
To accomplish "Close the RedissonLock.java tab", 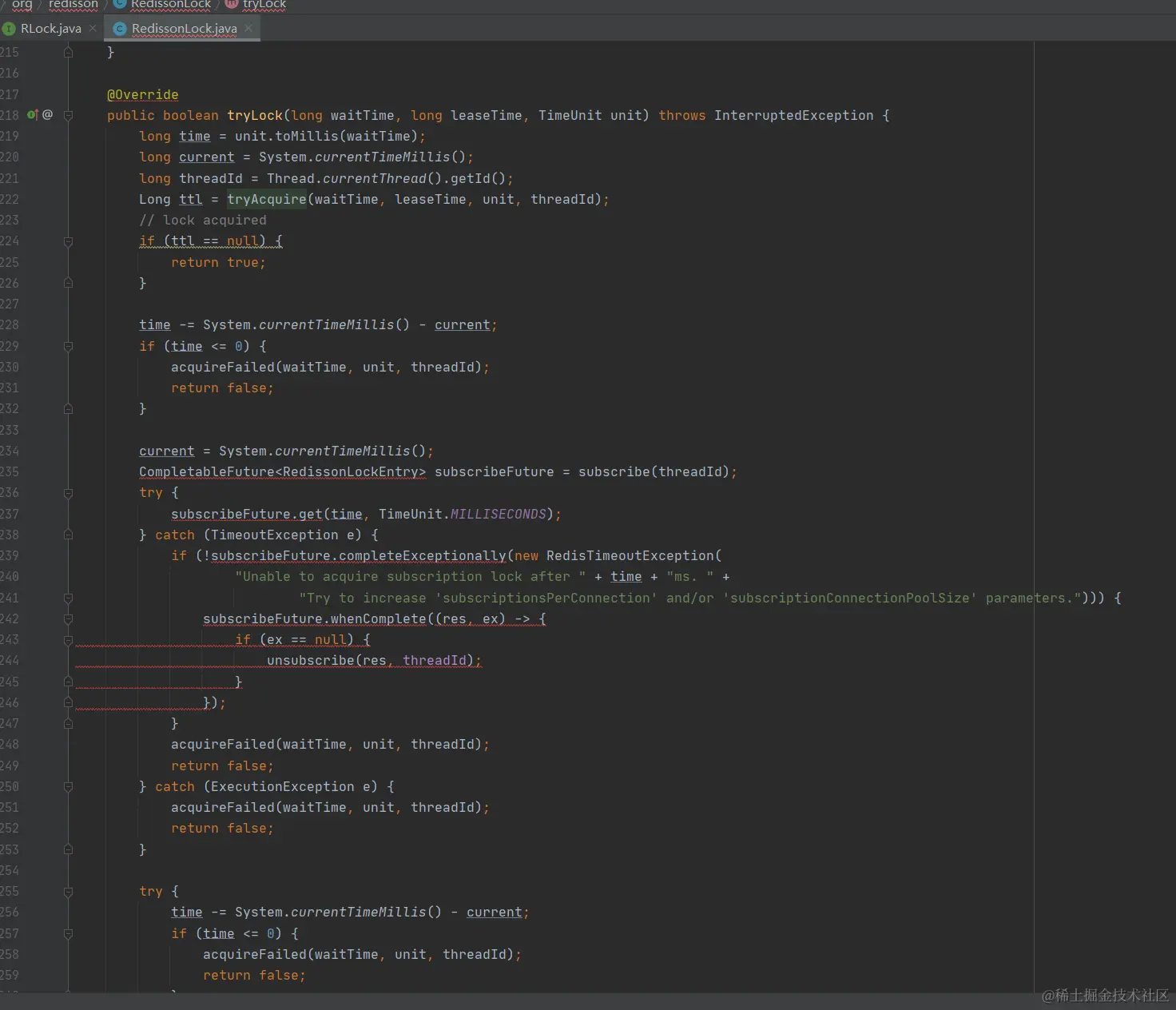I will point(248,28).
